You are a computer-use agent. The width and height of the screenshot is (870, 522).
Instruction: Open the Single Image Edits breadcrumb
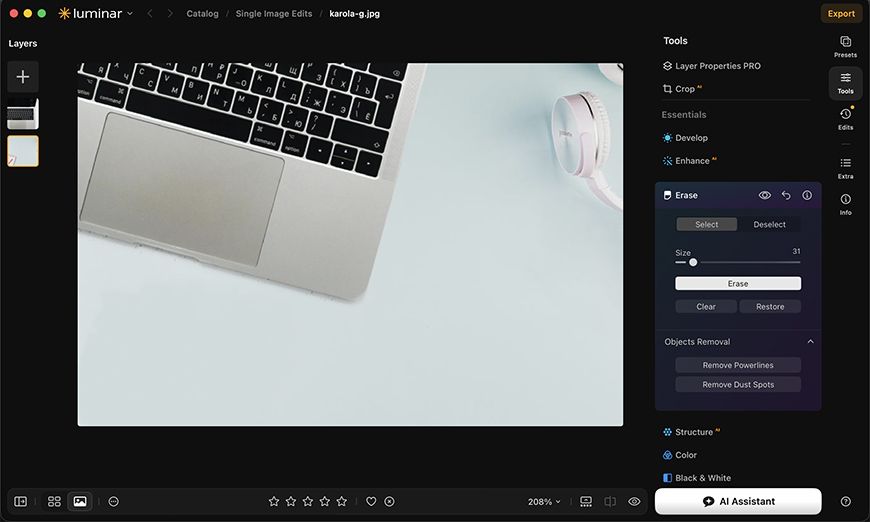coord(274,13)
